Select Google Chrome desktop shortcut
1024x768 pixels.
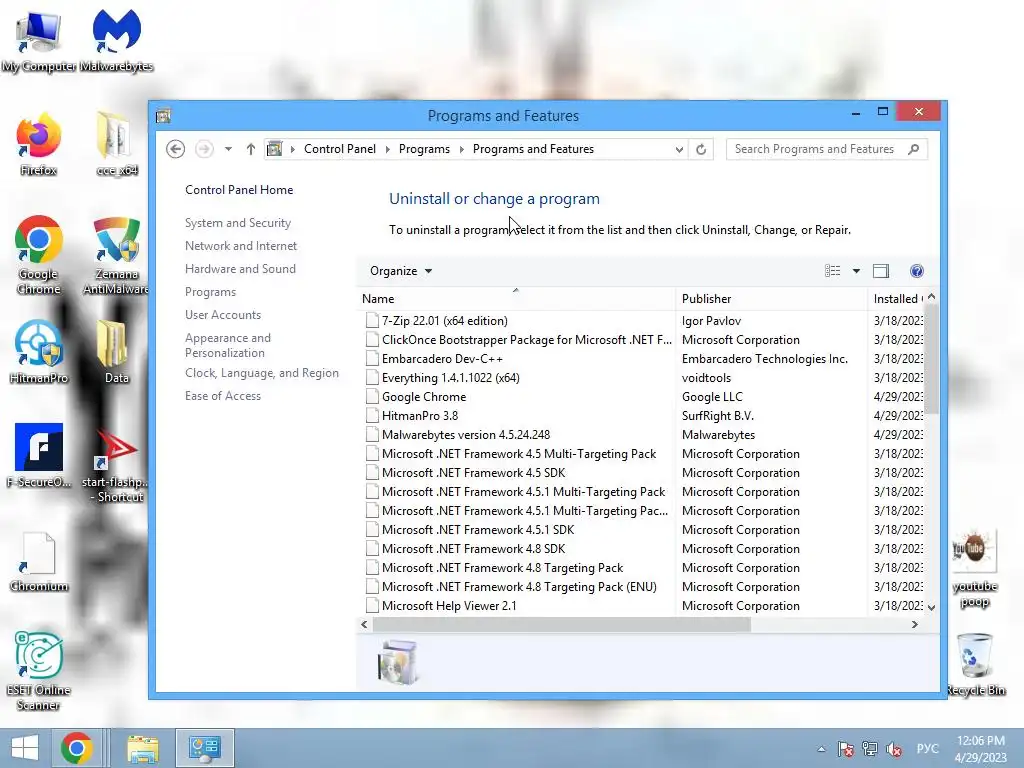(x=39, y=255)
